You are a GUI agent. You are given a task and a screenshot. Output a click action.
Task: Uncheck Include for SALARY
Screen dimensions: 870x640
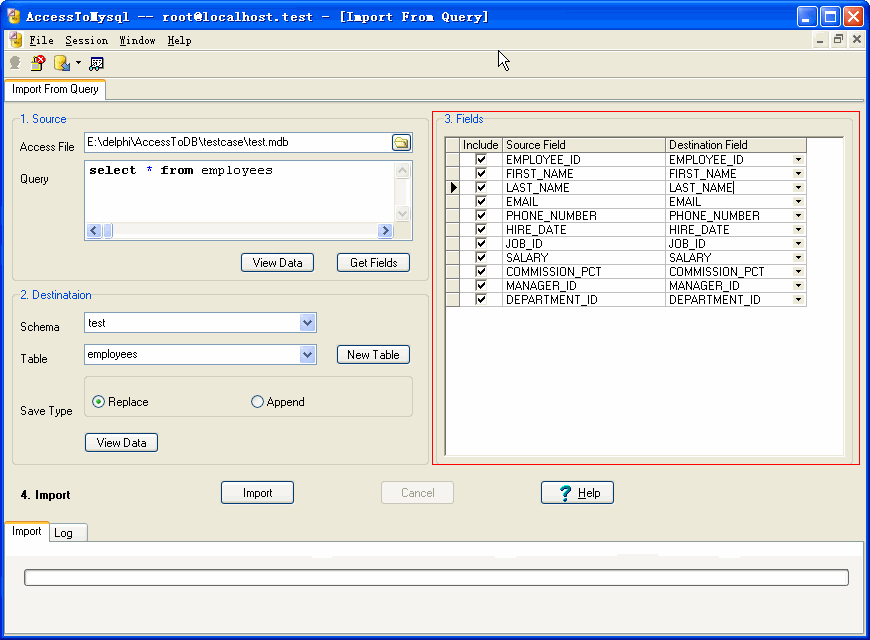[x=481, y=258]
